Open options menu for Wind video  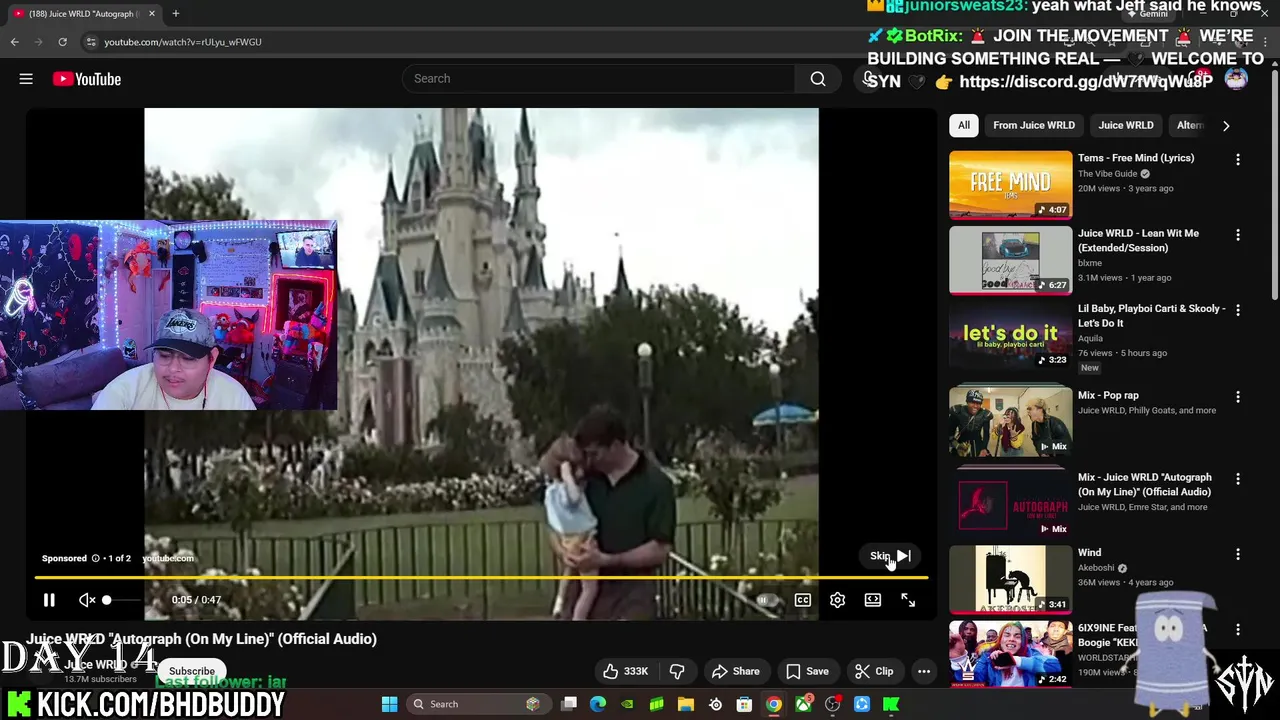click(x=1238, y=554)
